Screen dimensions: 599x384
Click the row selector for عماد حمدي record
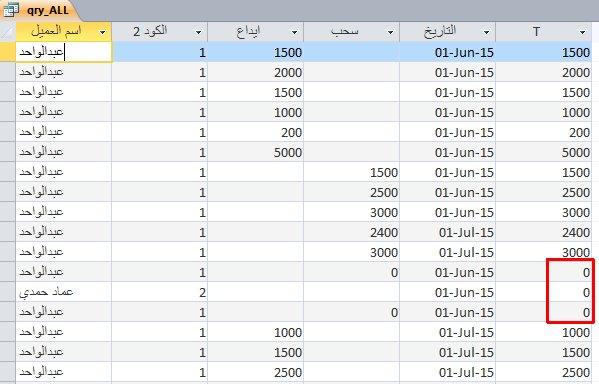coord(8,292)
